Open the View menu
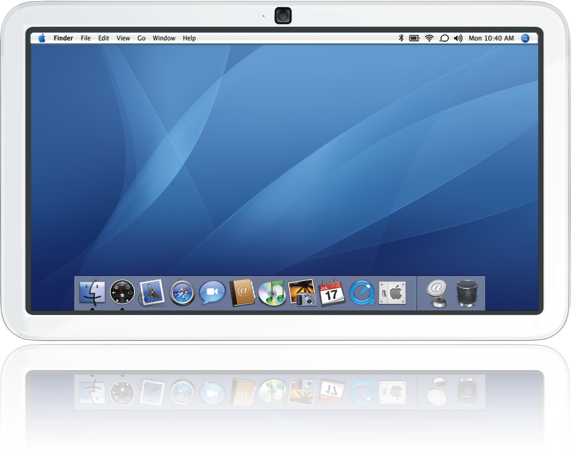 [123, 38]
